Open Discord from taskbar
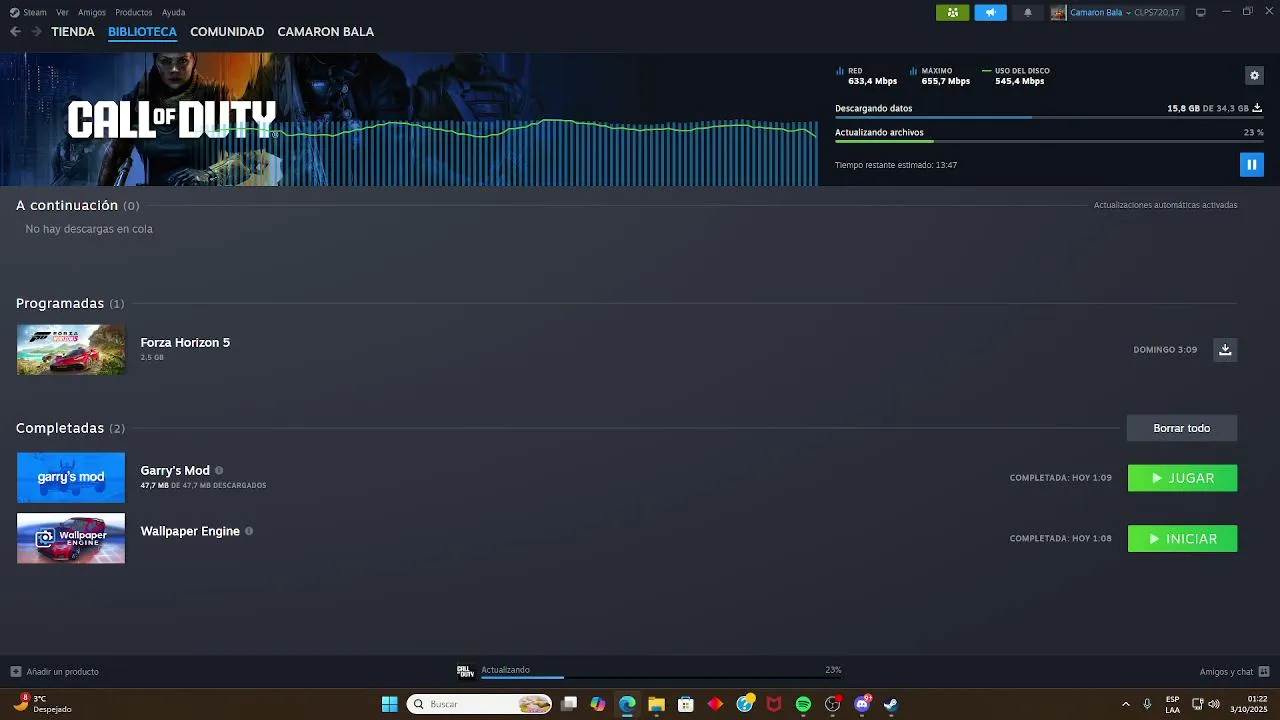Screen dimensions: 1280x720 (862, 704)
